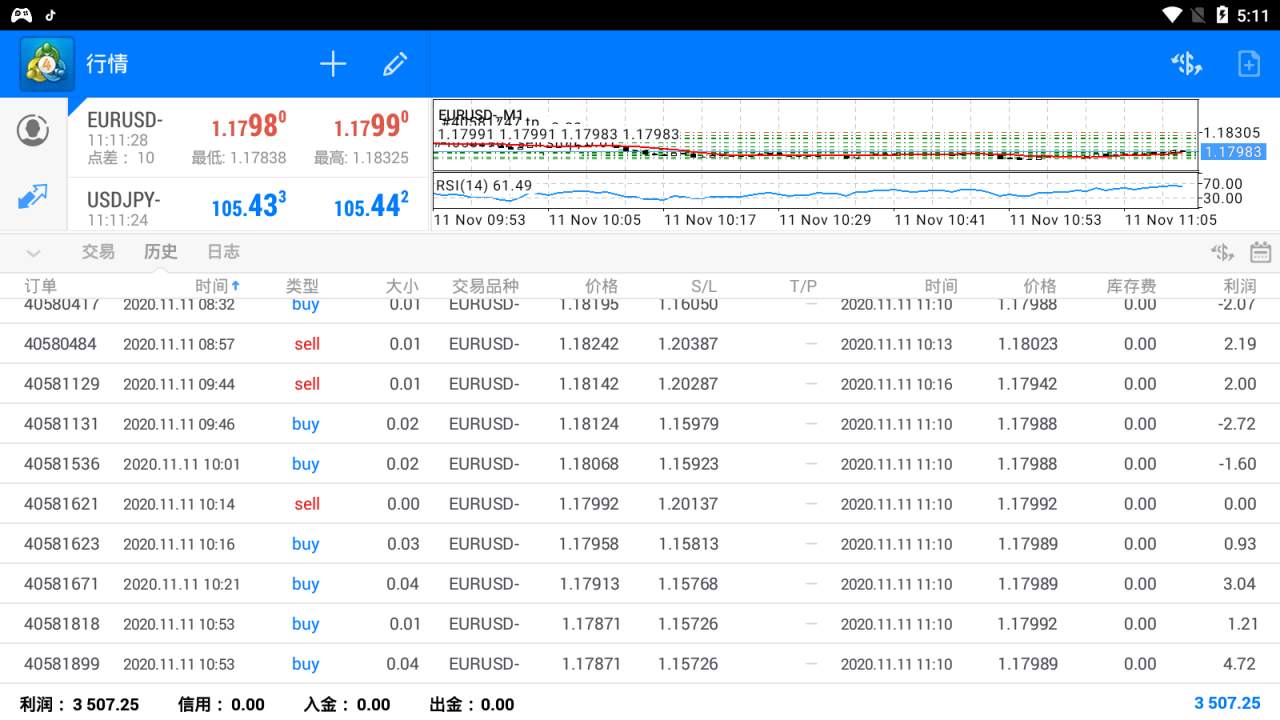1280x720 pixels.
Task: Select the USDJPY- quote row
Action: point(248,206)
